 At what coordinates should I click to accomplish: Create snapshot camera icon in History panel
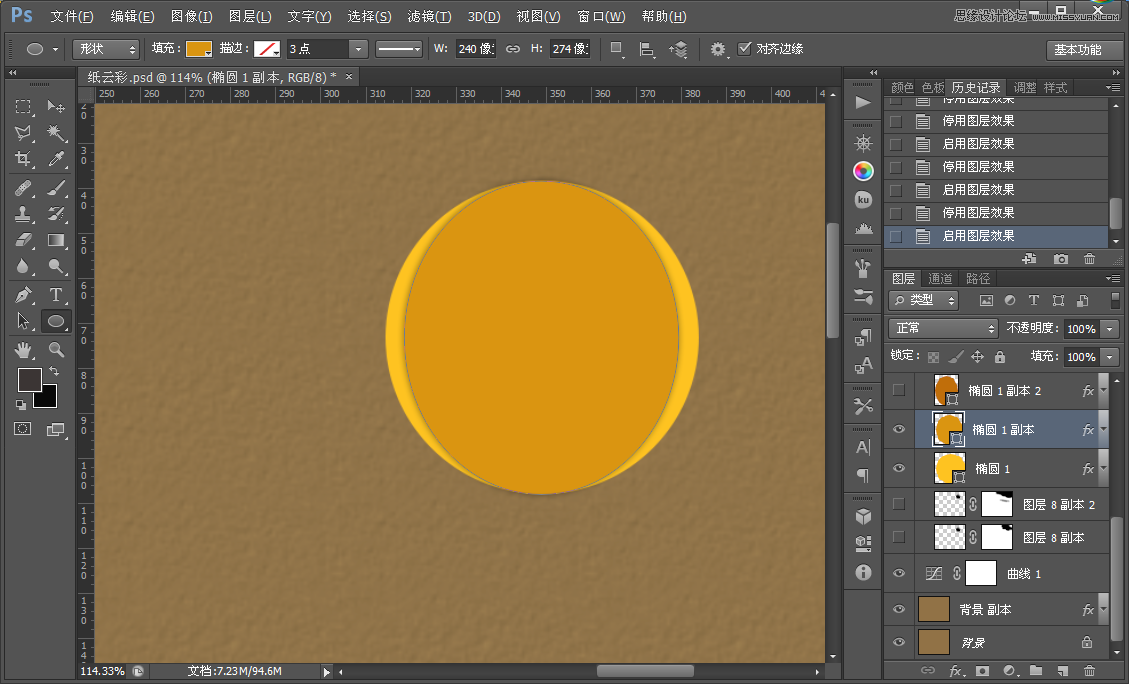point(1061,259)
